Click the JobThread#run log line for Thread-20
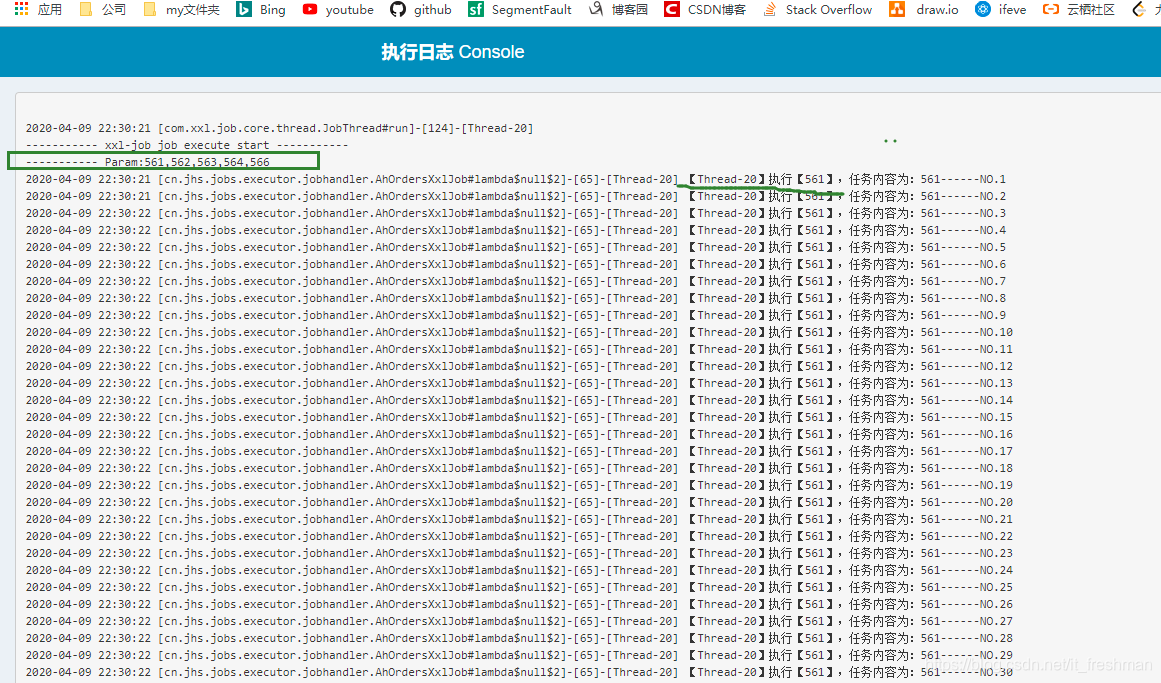 tap(279, 128)
